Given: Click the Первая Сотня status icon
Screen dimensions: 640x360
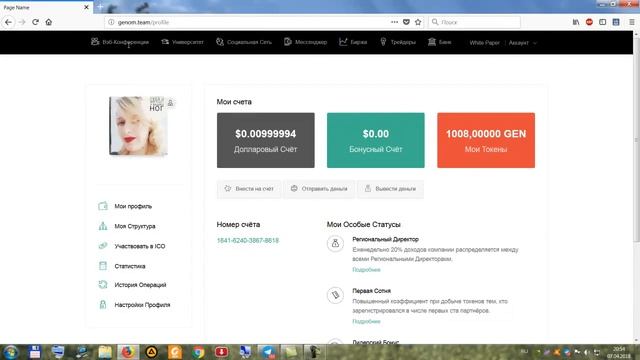Looking at the screenshot, I should pyautogui.click(x=335, y=295).
